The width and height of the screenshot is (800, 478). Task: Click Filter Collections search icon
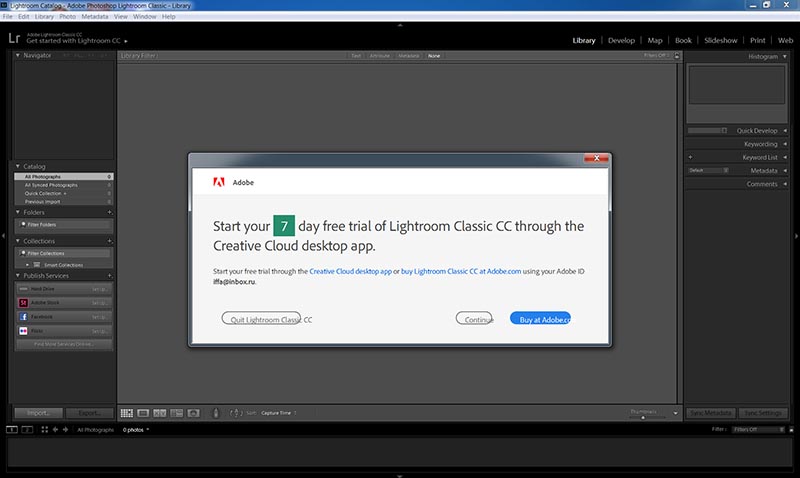tap(23, 253)
